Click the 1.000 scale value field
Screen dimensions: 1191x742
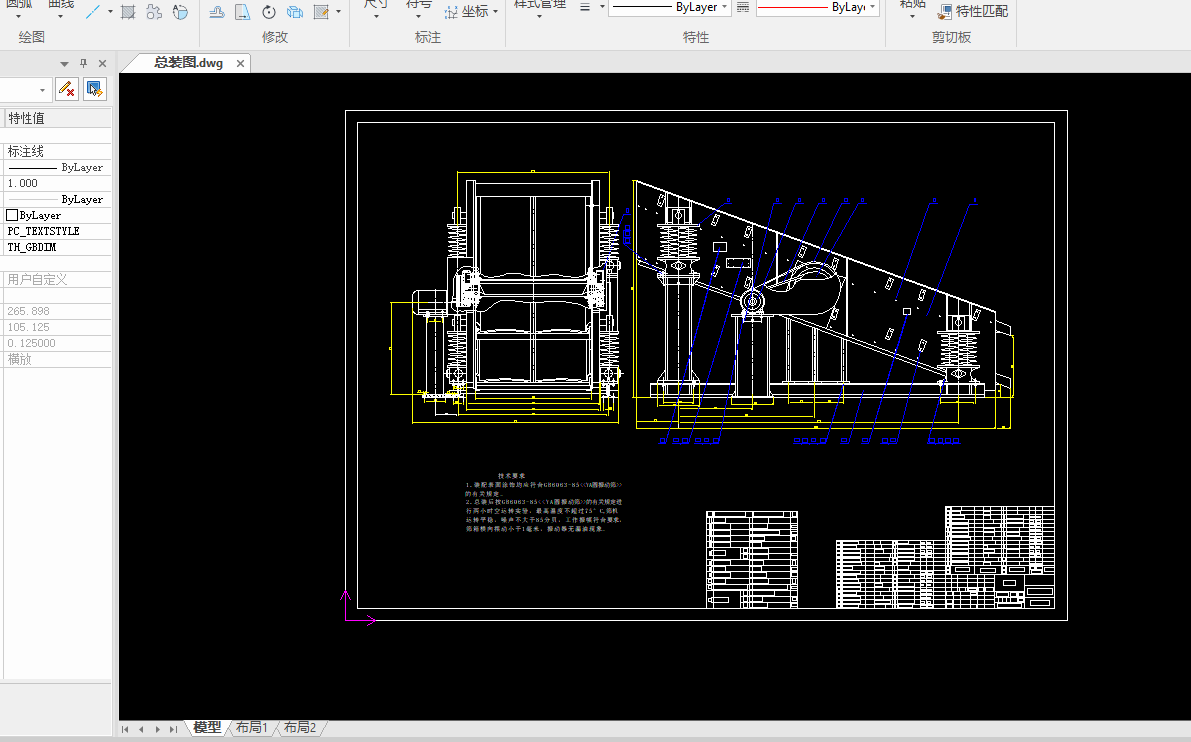(x=55, y=183)
